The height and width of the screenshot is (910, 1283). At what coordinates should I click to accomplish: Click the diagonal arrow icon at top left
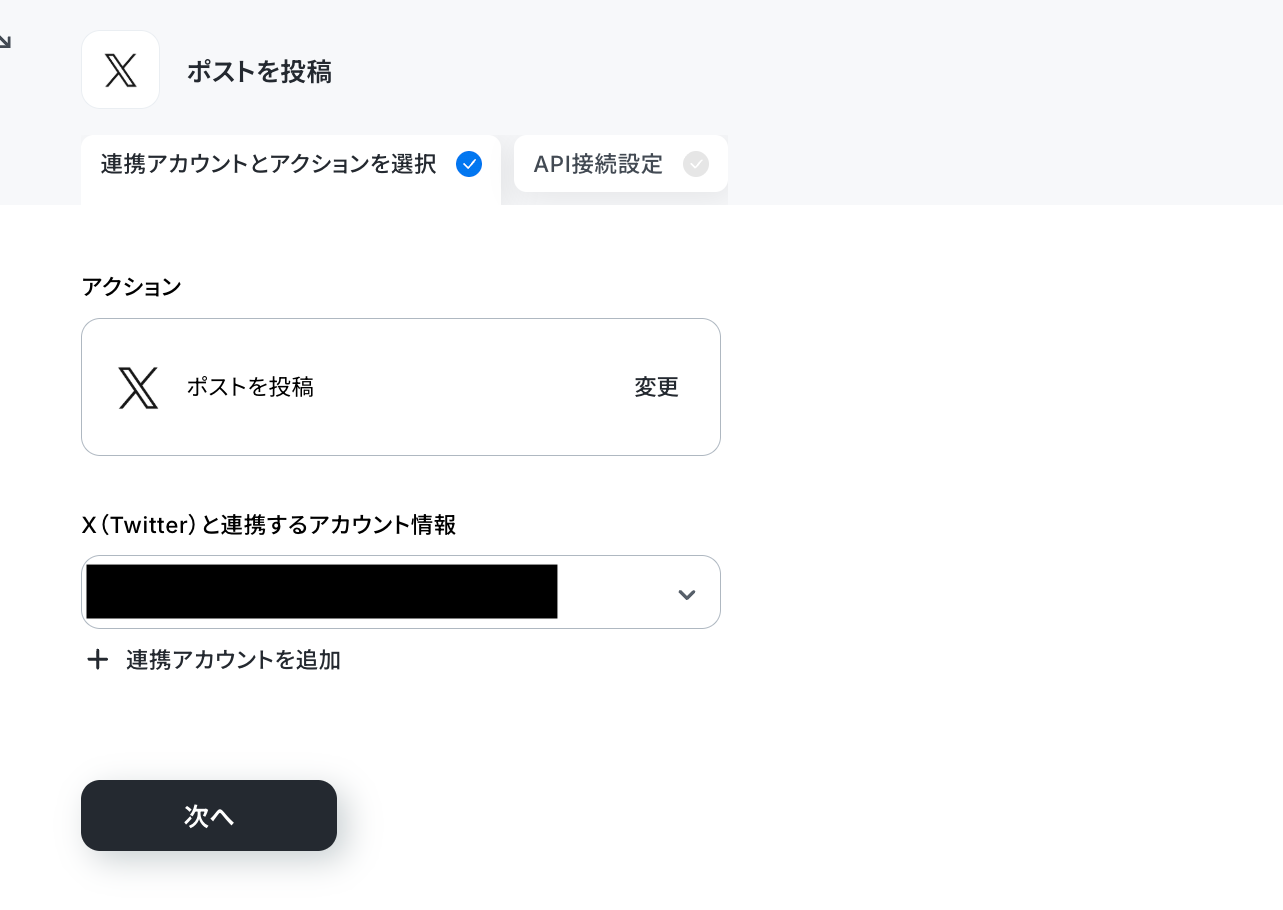(x=4, y=42)
